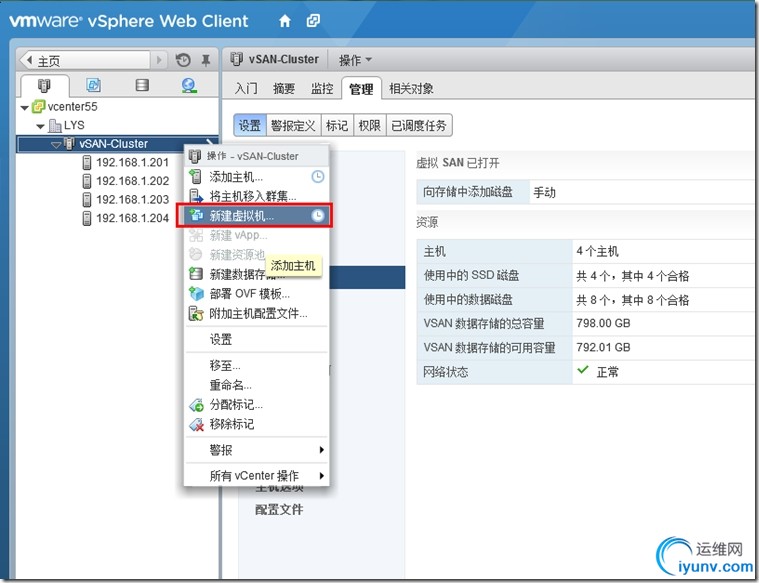Choose 移至 menu entry
Image resolution: width=759 pixels, height=583 pixels.
(257, 365)
